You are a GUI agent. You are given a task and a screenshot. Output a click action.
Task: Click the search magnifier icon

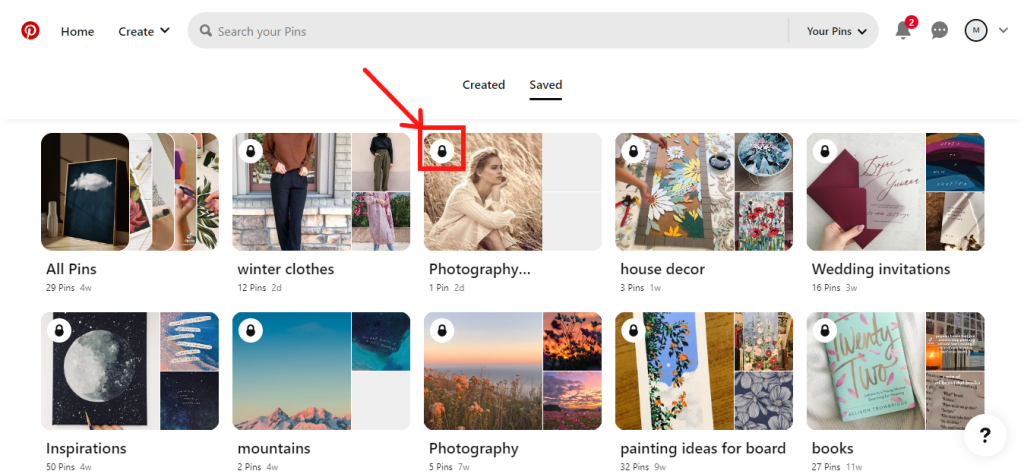(206, 31)
